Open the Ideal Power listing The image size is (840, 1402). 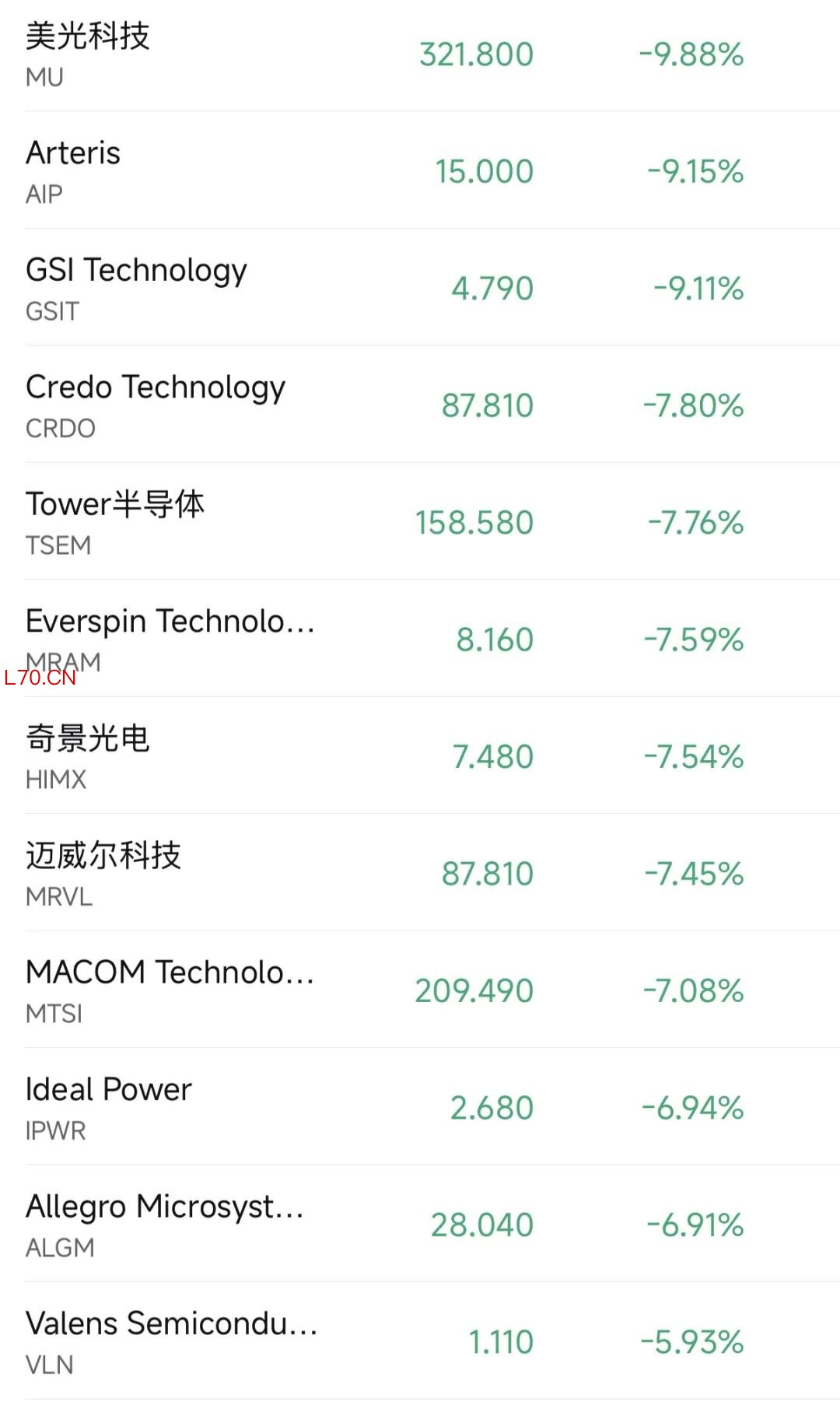108,1090
